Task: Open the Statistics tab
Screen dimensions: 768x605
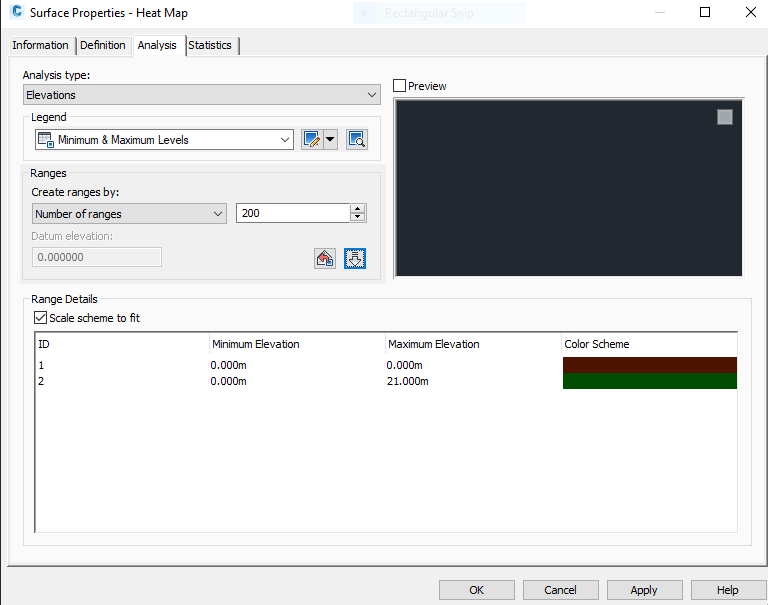Action: [x=210, y=45]
